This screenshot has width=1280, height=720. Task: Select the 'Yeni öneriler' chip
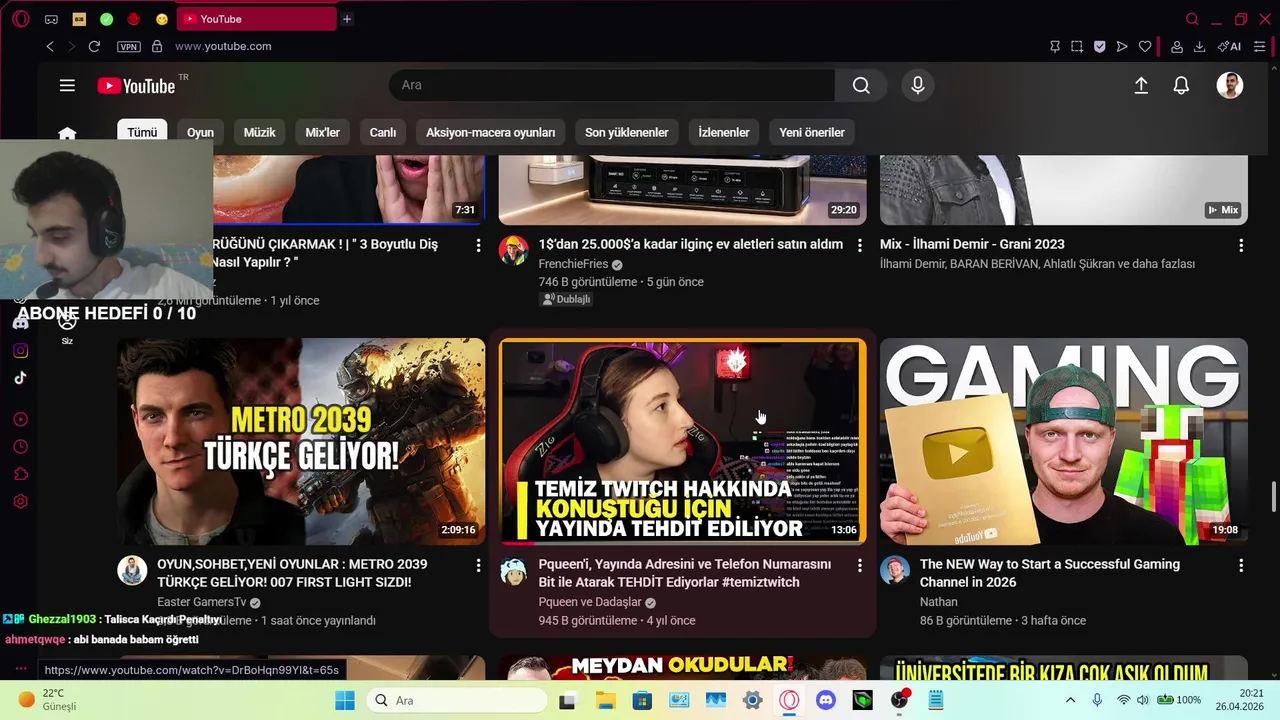point(812,132)
